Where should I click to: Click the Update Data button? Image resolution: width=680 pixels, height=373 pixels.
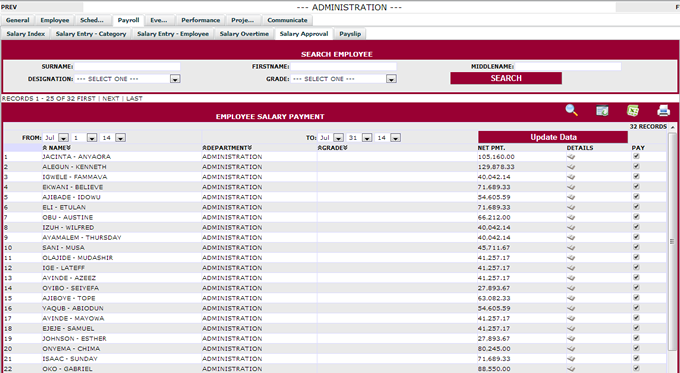553,137
